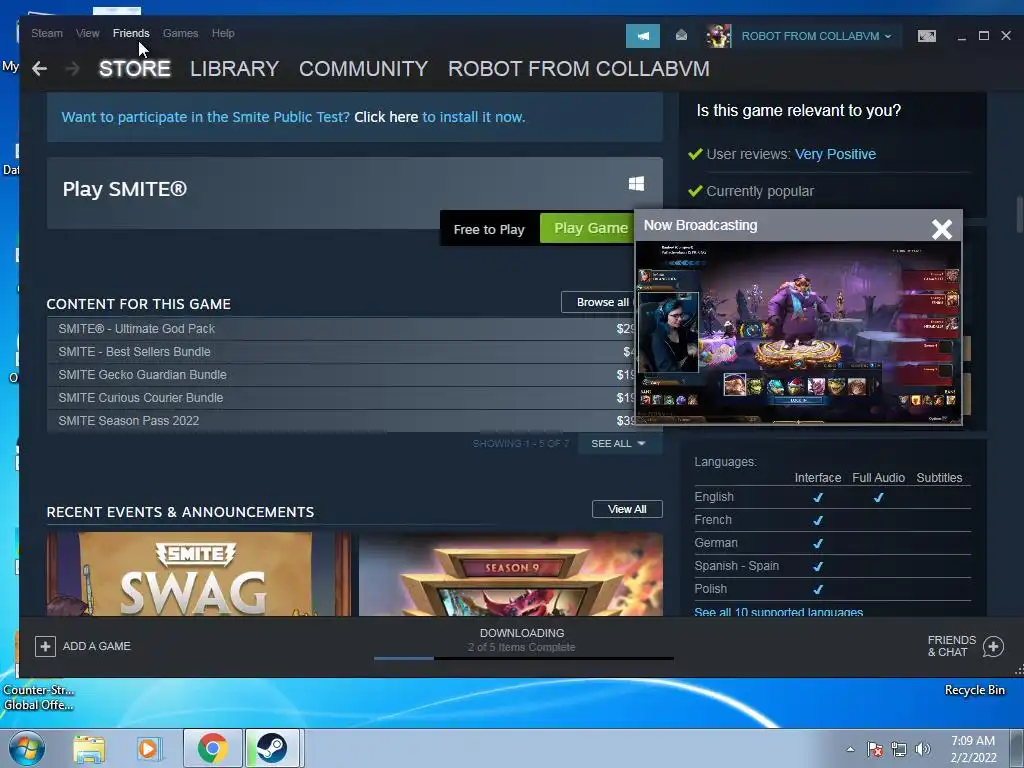The width and height of the screenshot is (1024, 768).
Task: Select SMITE Gecko Guardian Bundle row
Action: [340, 375]
